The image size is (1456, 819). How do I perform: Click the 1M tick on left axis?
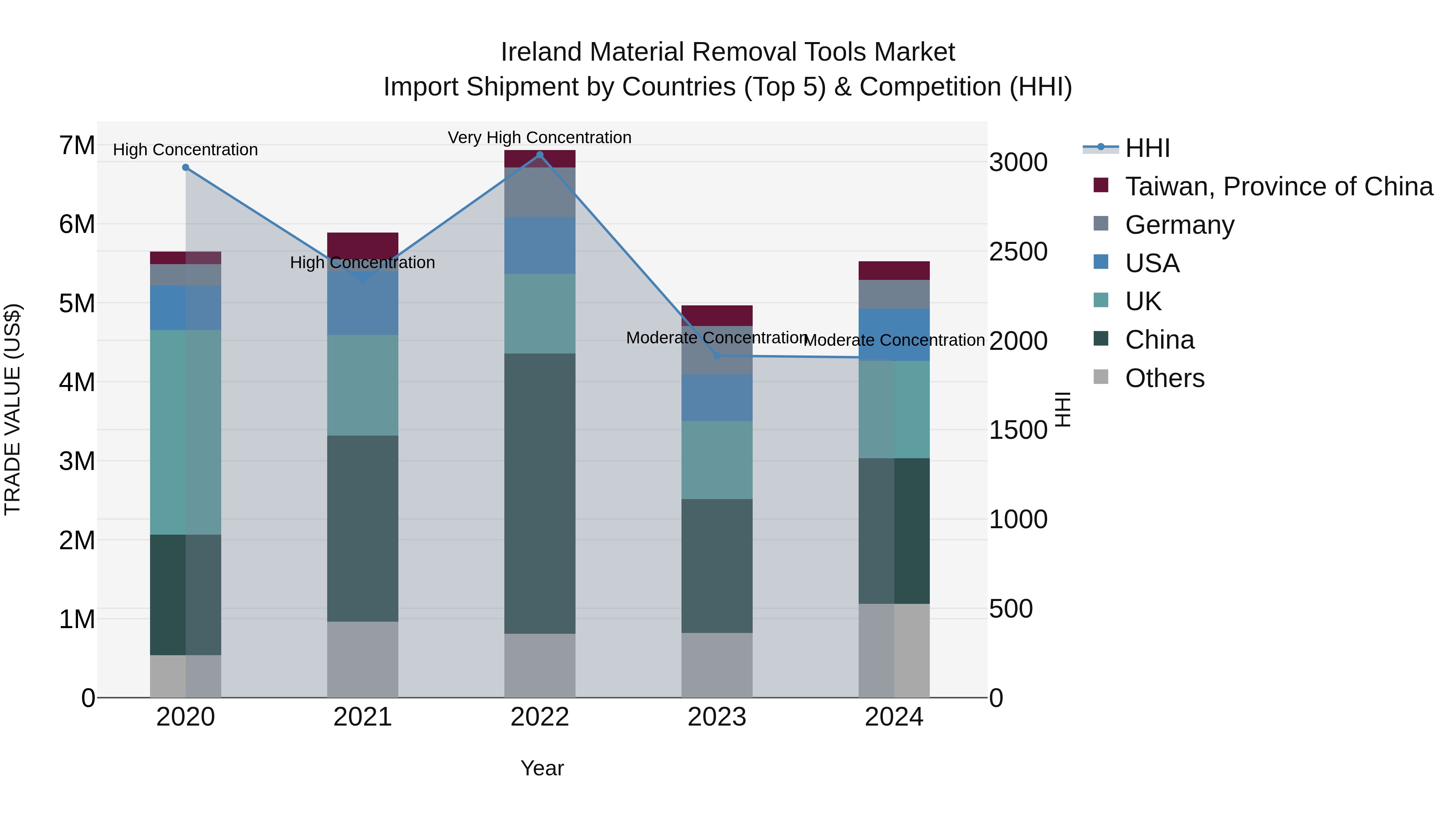click(x=77, y=619)
